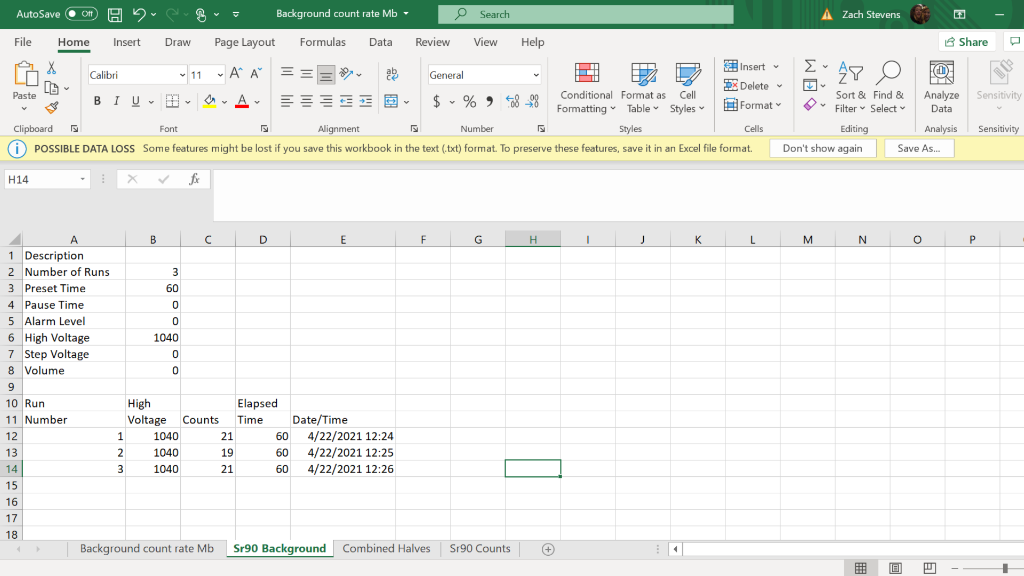1024x576 pixels.
Task: Click the yellow fill color swatch
Action: (x=210, y=102)
